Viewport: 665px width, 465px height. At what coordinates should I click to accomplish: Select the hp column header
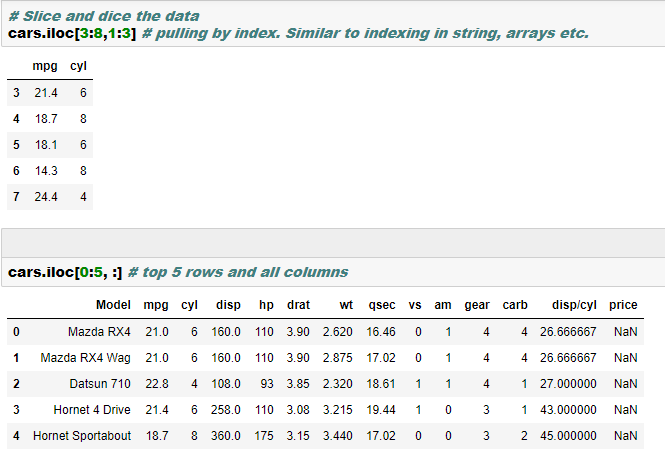265,305
